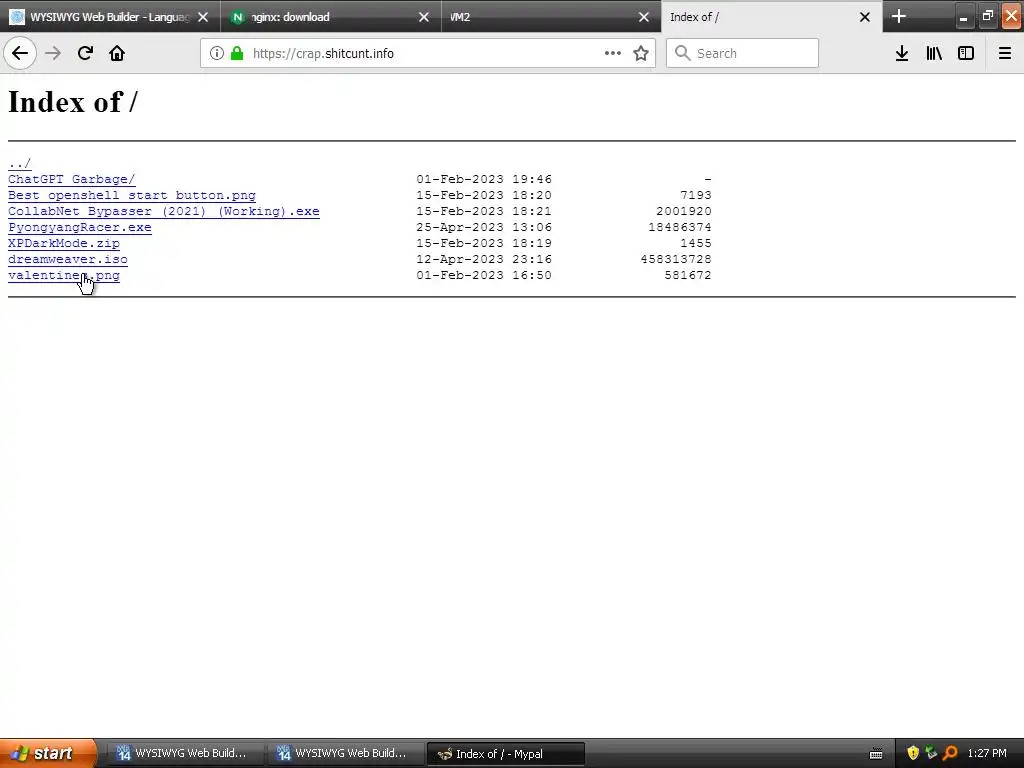Toggle the sidebar view icon

pos(966,53)
